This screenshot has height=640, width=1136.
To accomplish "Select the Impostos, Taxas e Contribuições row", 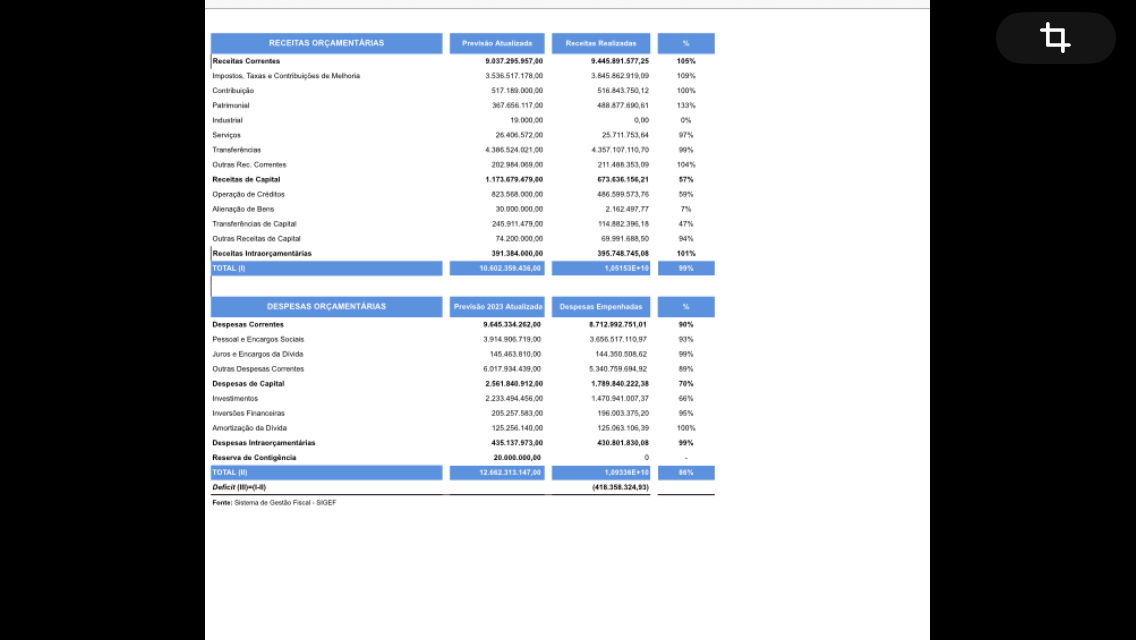I will pos(286,76).
